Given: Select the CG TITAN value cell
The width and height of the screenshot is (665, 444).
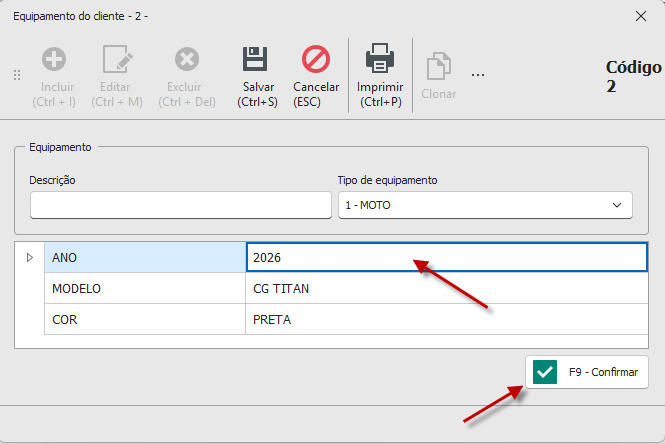Looking at the screenshot, I should 447,288.
